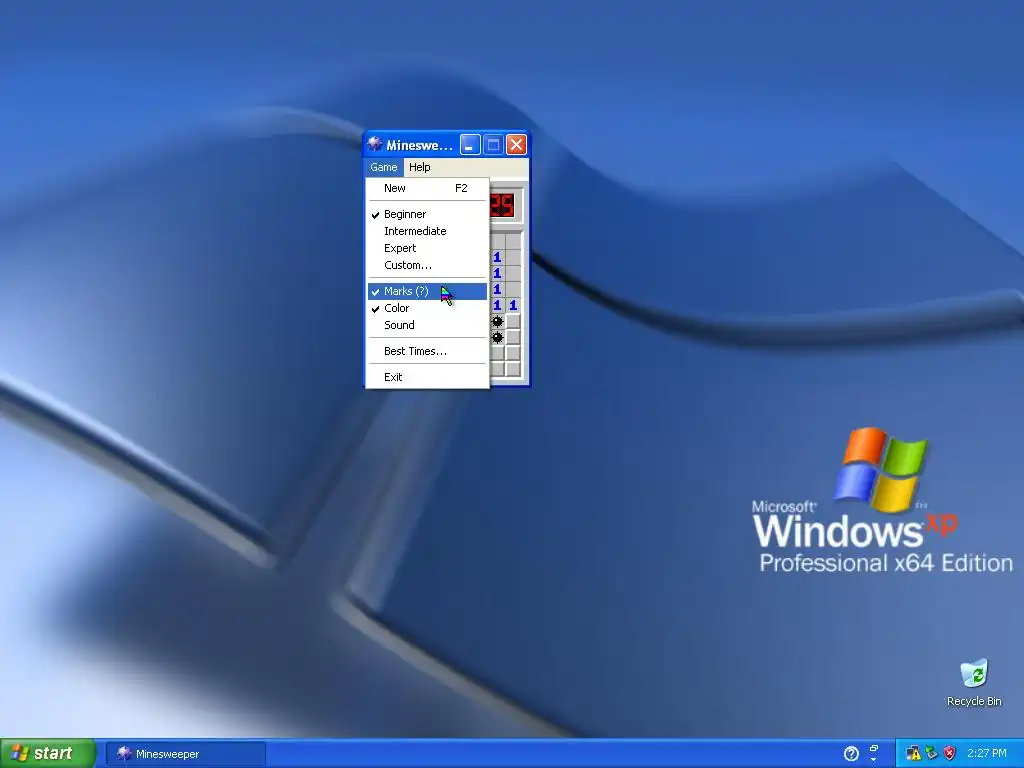Viewport: 1024px width, 768px height.
Task: Click the upper revealed mine on the board
Action: (498, 321)
